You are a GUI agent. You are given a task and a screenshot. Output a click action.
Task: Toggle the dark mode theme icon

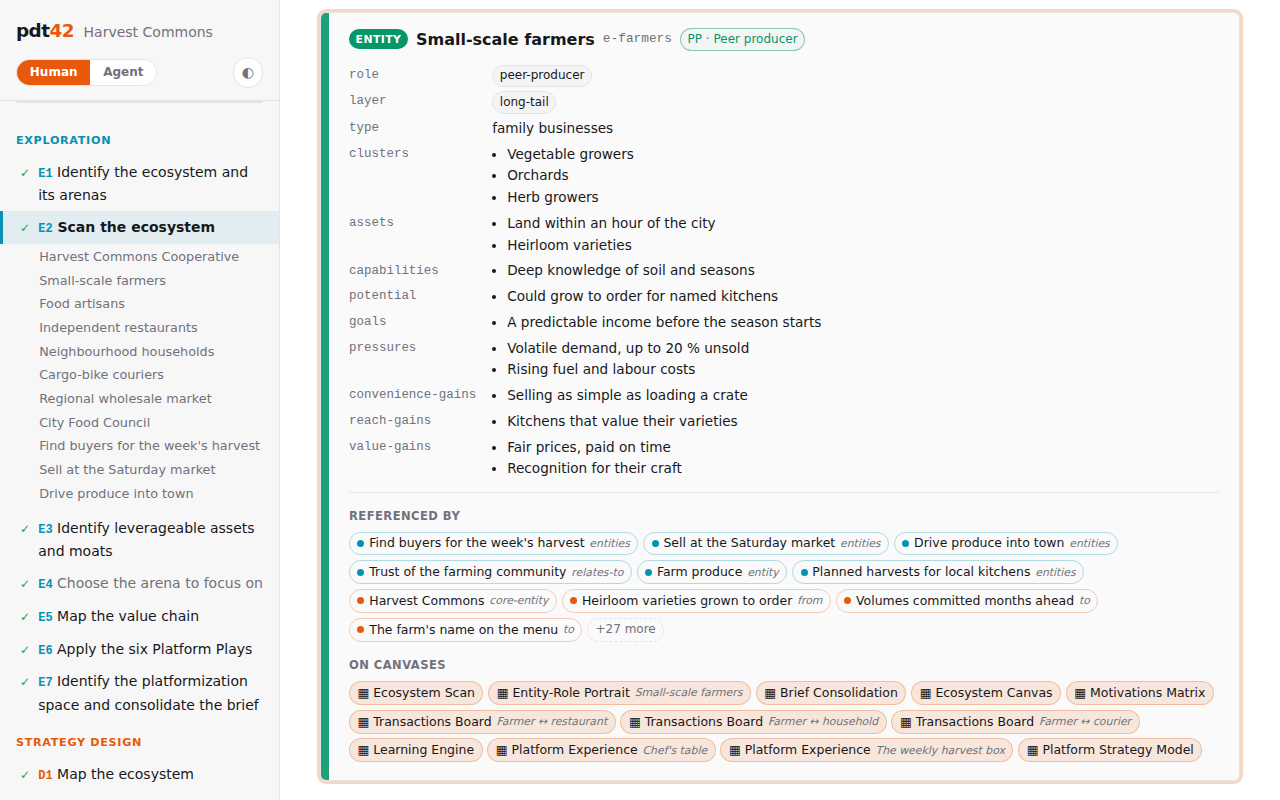pyautogui.click(x=247, y=73)
